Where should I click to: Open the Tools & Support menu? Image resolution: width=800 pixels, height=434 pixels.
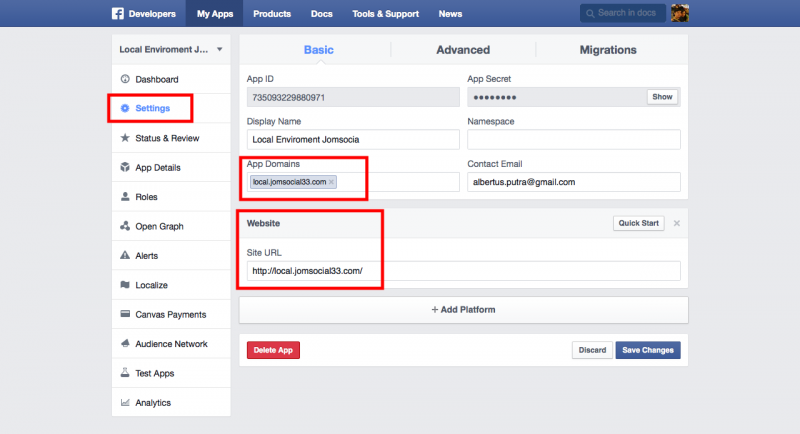click(x=385, y=14)
